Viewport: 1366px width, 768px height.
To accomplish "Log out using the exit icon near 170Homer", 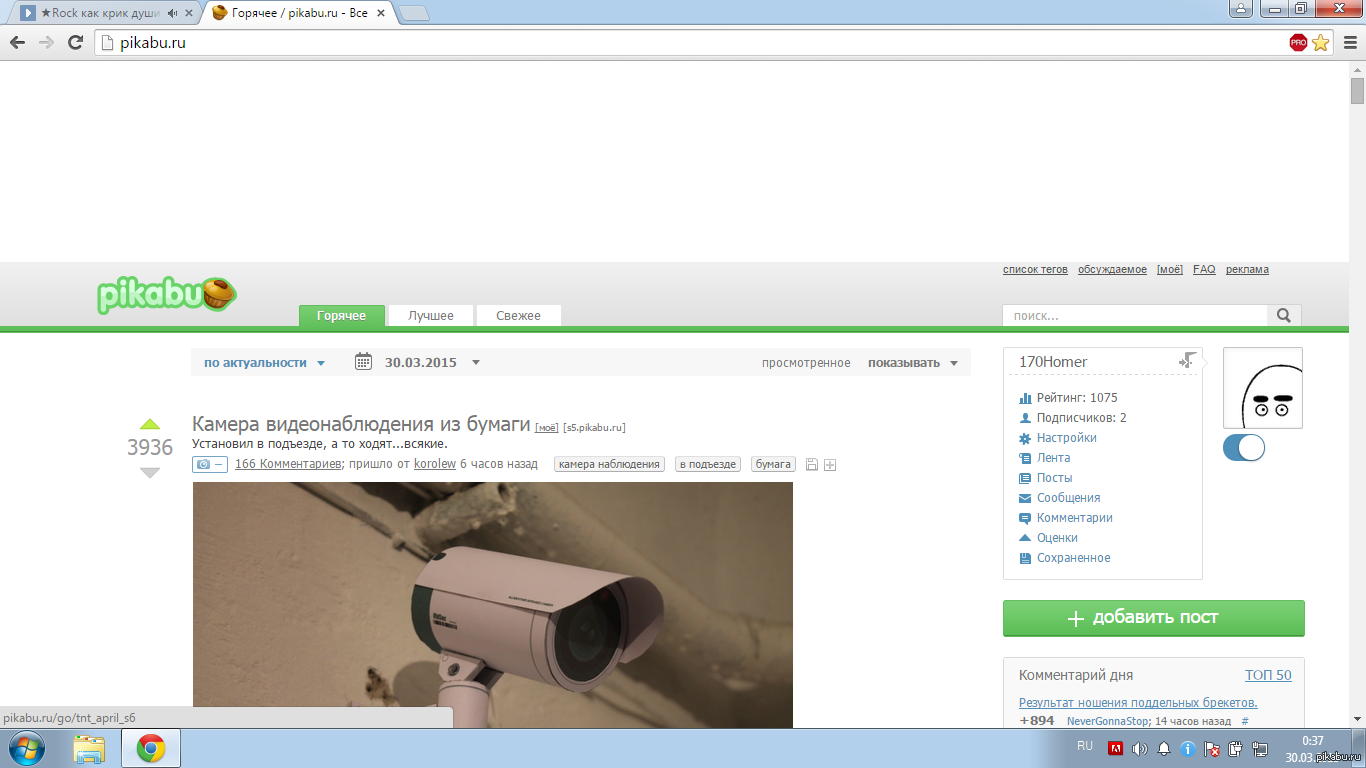I will [1188, 360].
